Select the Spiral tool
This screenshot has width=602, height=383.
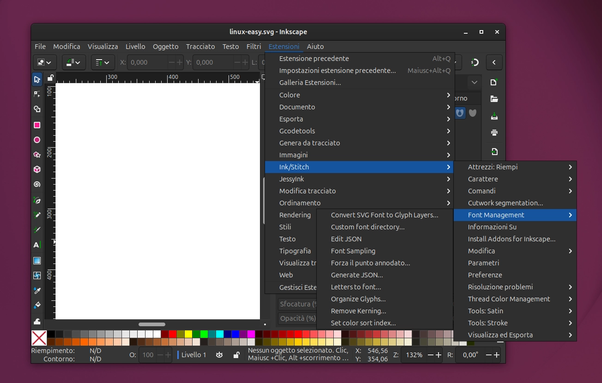coord(37,184)
